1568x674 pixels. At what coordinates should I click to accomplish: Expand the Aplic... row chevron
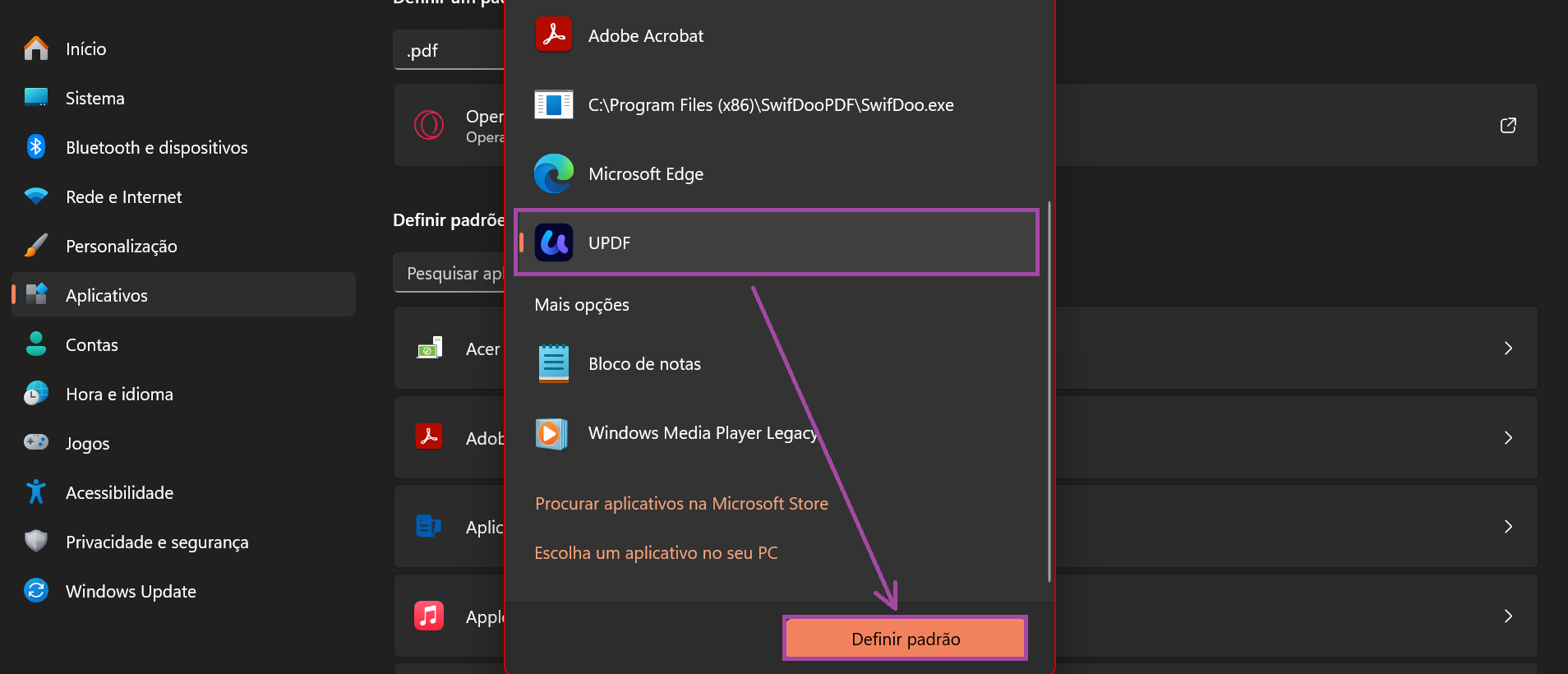1508,526
